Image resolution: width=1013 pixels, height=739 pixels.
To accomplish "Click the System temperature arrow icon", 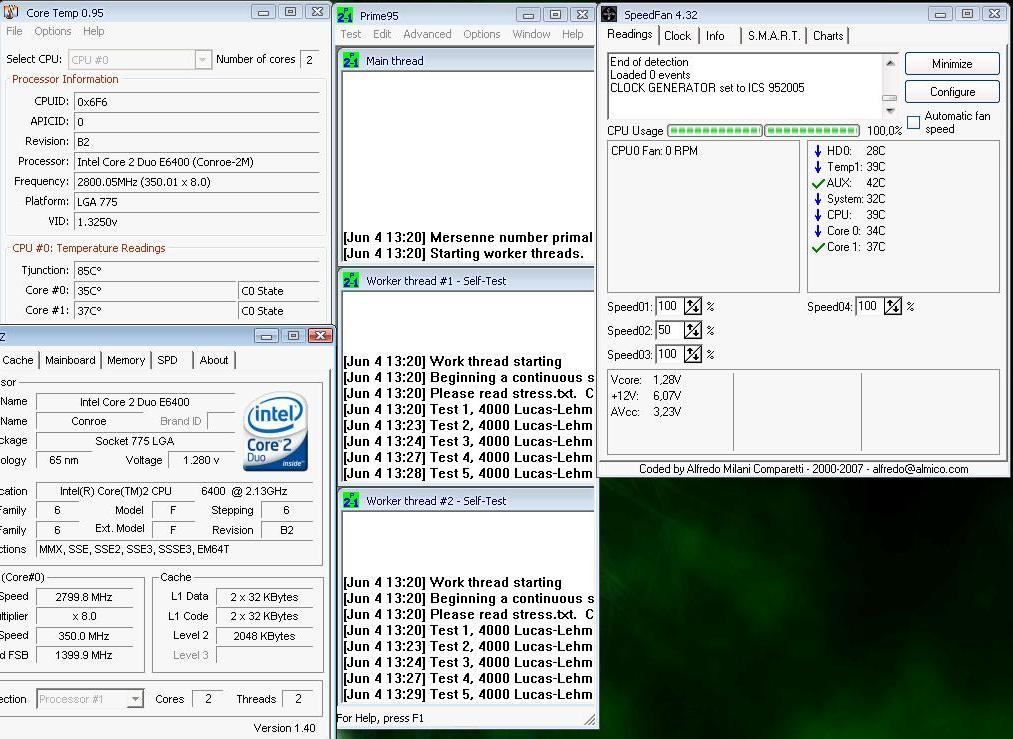I will coord(818,199).
